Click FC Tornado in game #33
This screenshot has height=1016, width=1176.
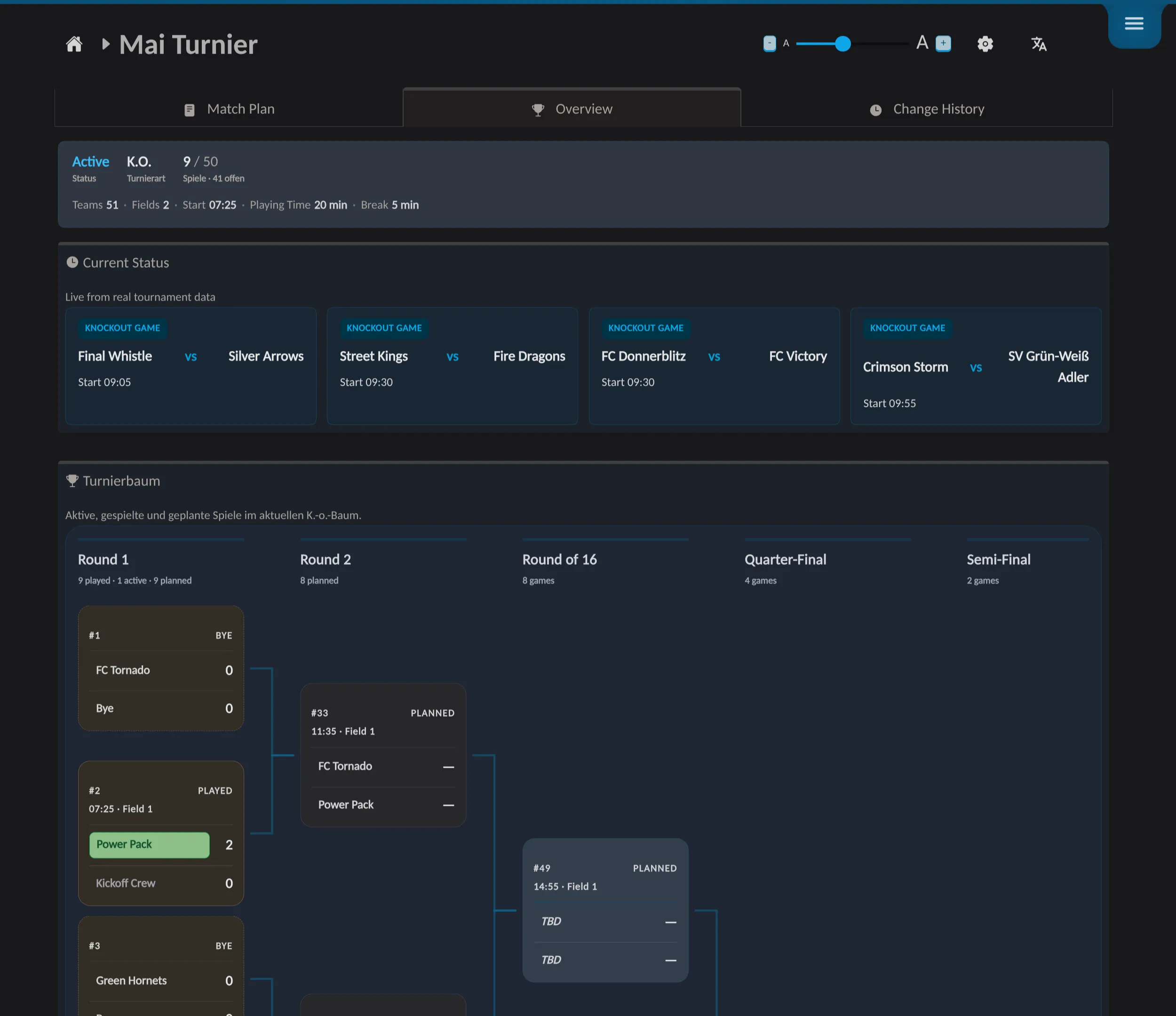click(345, 766)
